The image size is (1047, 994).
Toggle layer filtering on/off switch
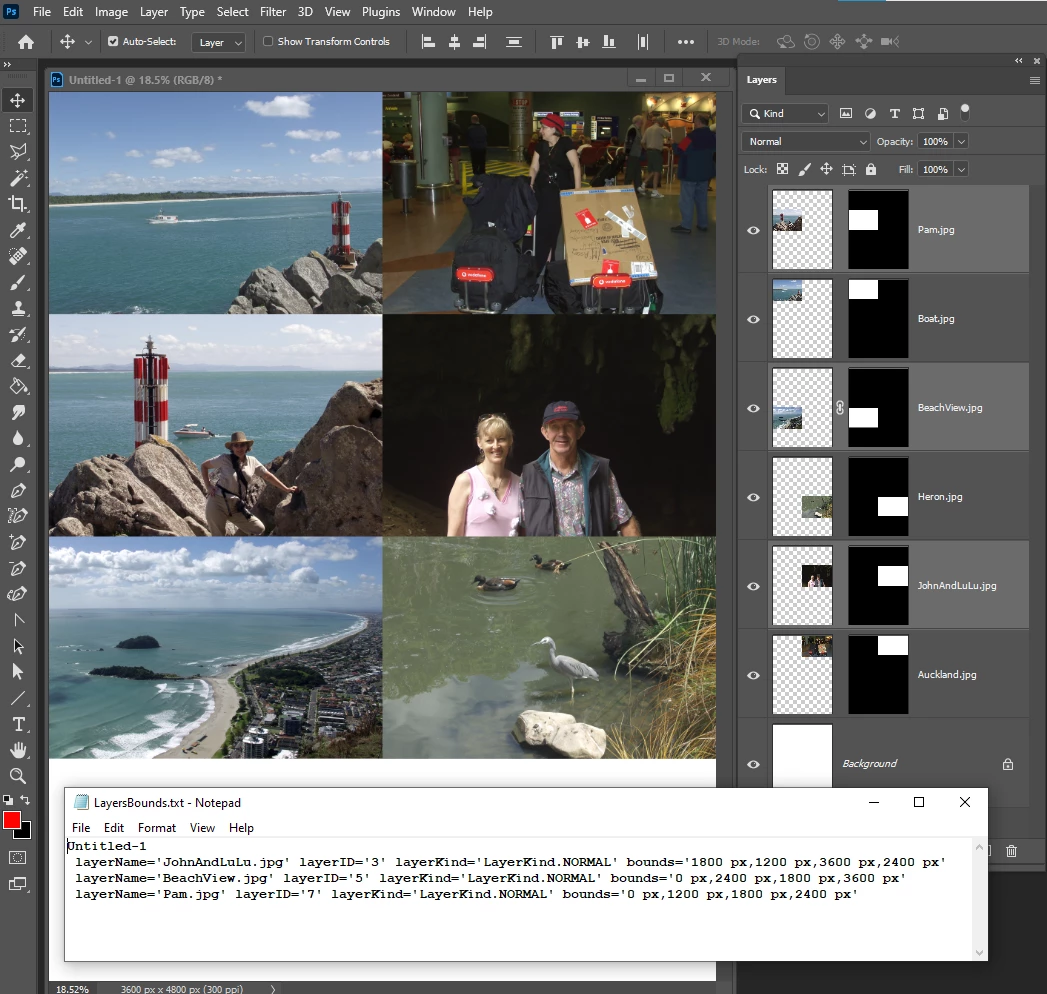[965, 112]
